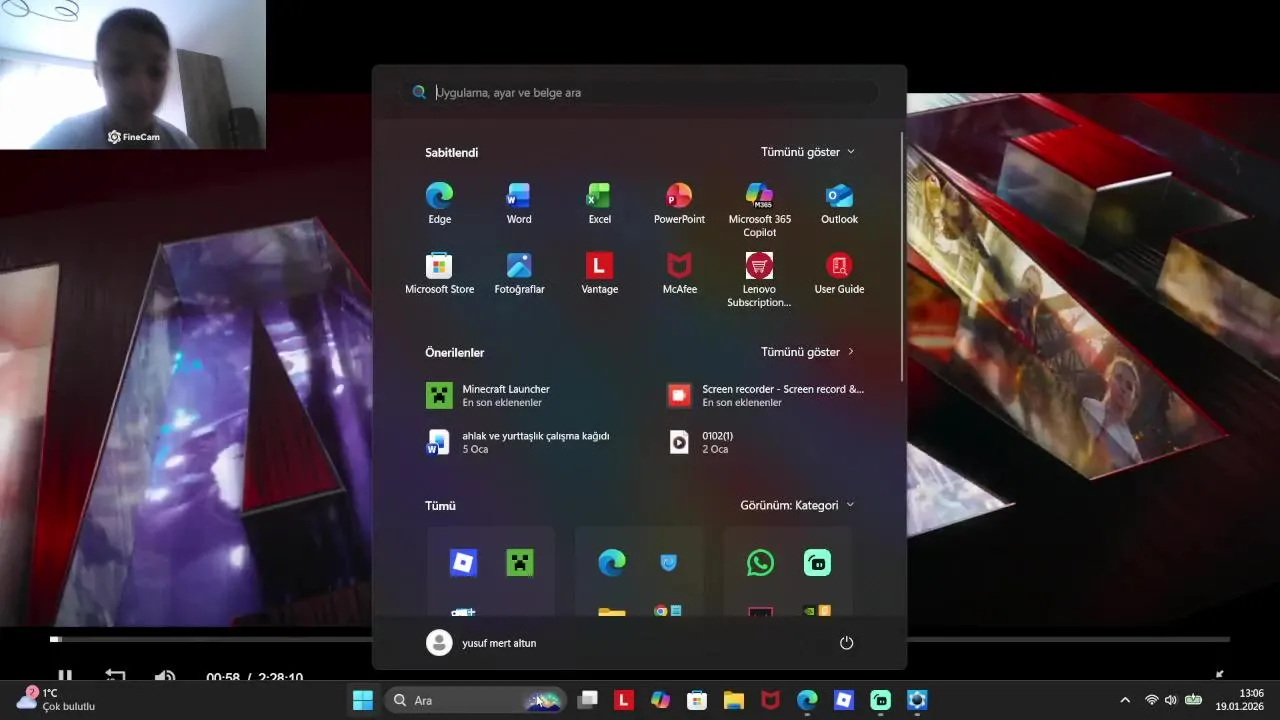This screenshot has height=720, width=1280.
Task: Open the Fotoğraflar app
Action: pos(519,273)
